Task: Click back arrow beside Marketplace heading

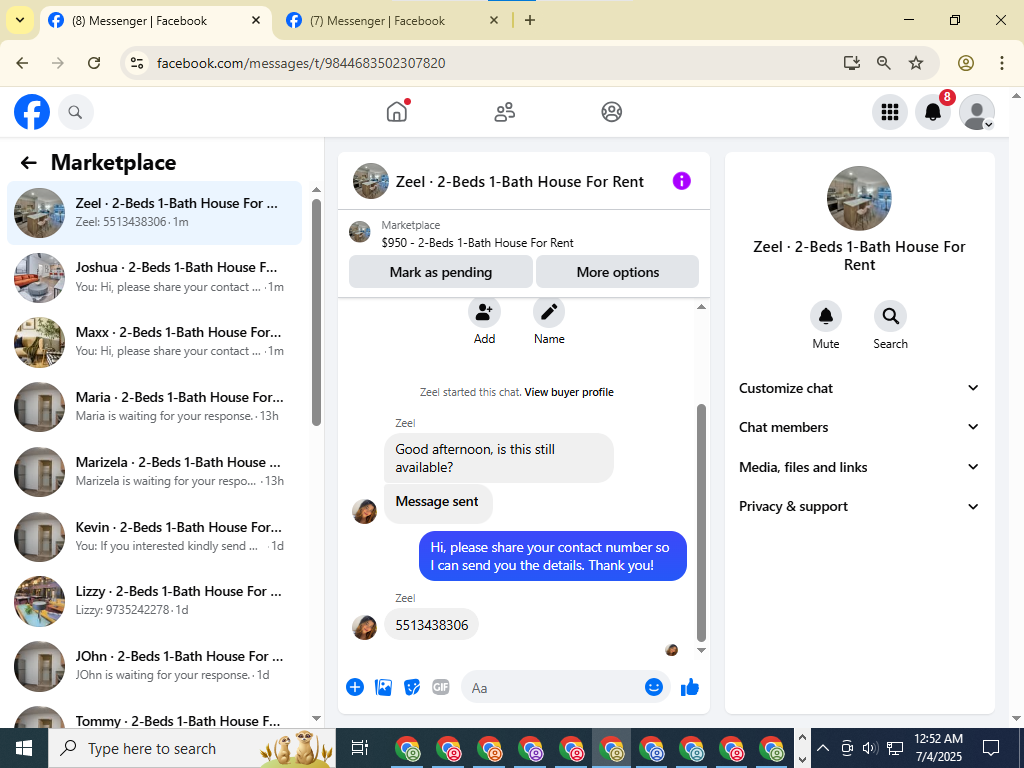Action: 28,163
